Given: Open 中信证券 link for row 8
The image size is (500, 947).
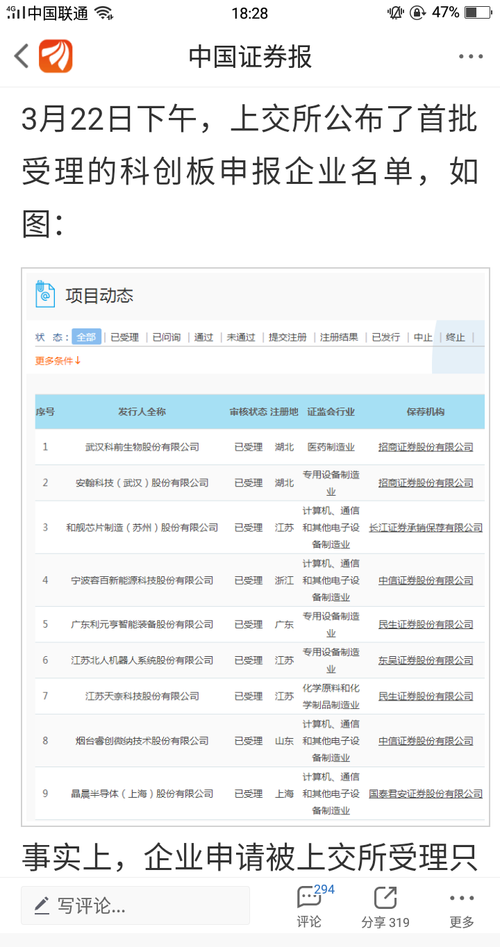Looking at the screenshot, I should 426,740.
